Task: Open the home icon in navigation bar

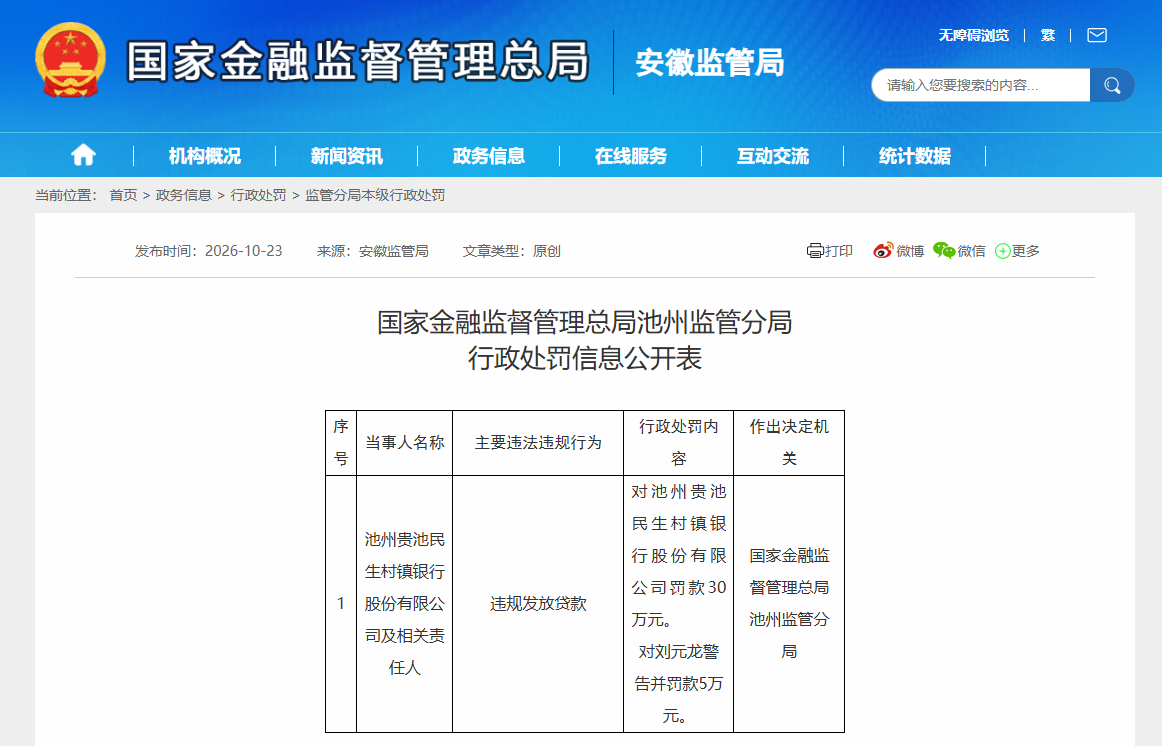Action: (83, 155)
